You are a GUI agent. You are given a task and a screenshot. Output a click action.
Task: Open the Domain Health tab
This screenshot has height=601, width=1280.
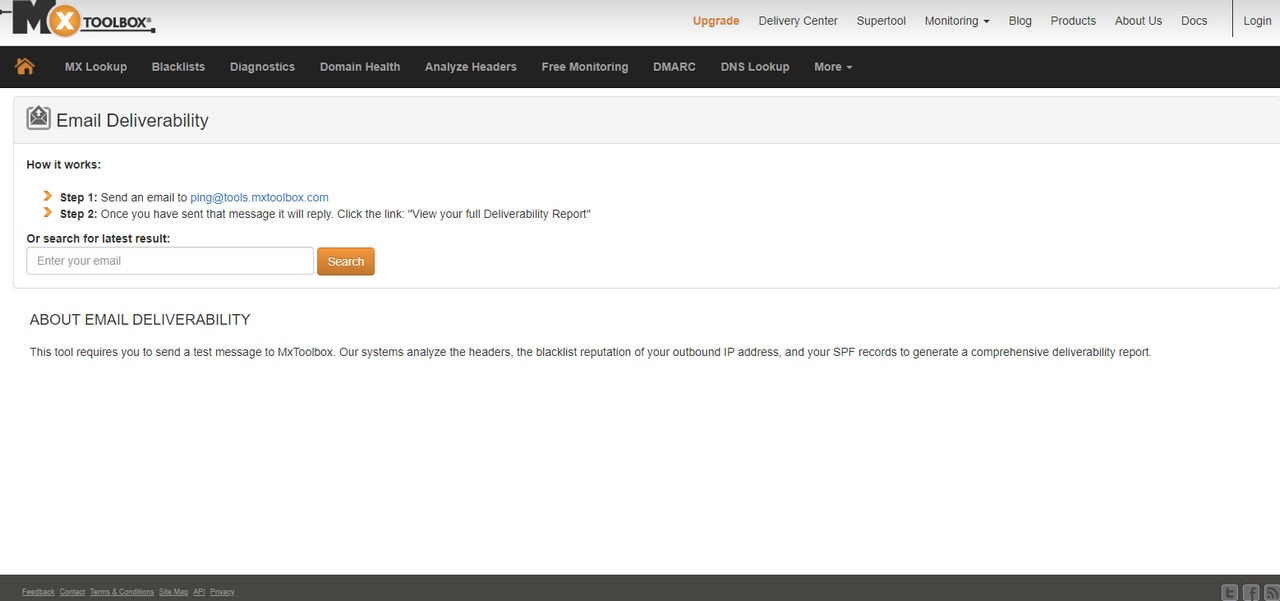coord(360,67)
